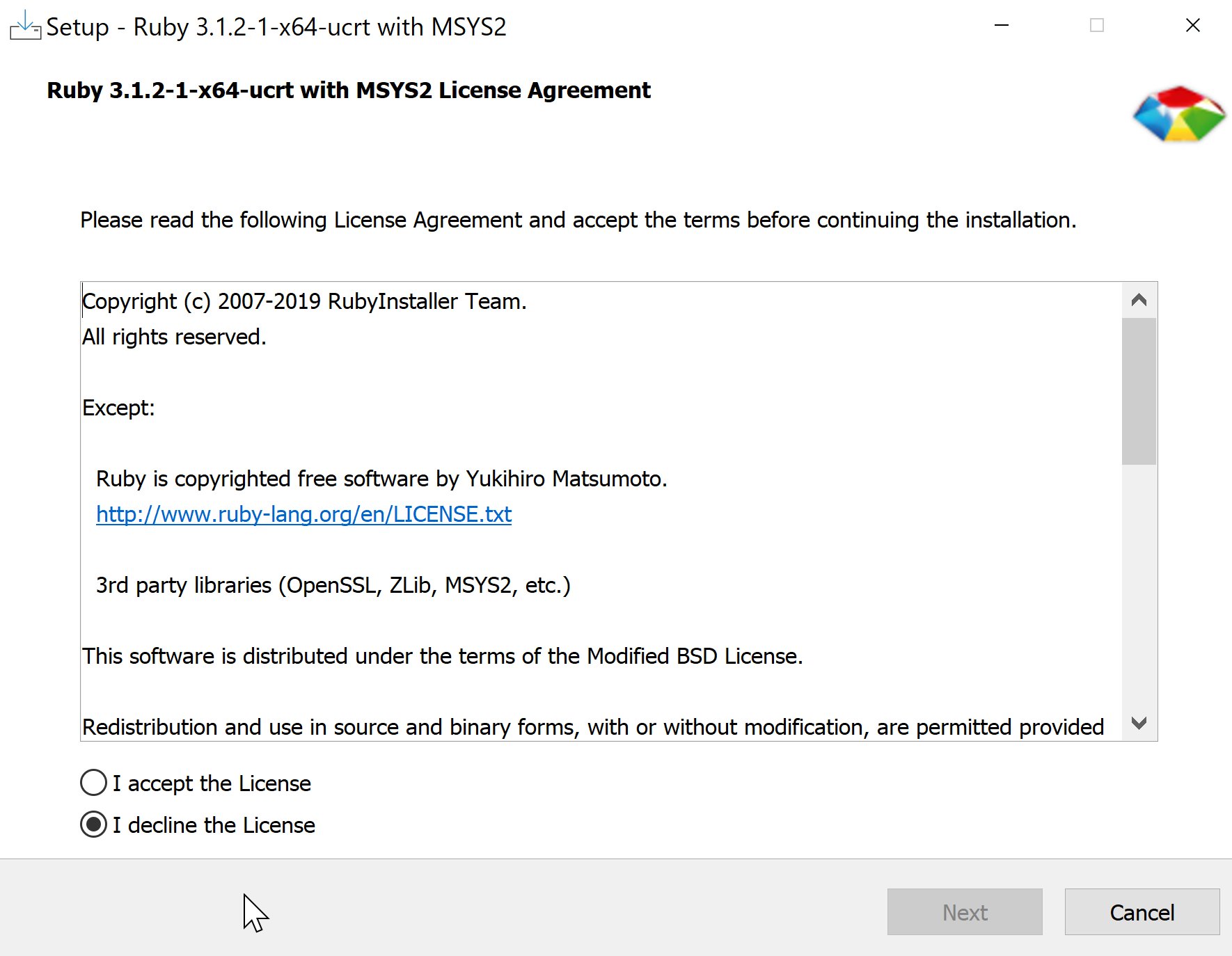Close the Setup window
The height and width of the screenshot is (956, 1232).
1192,26
